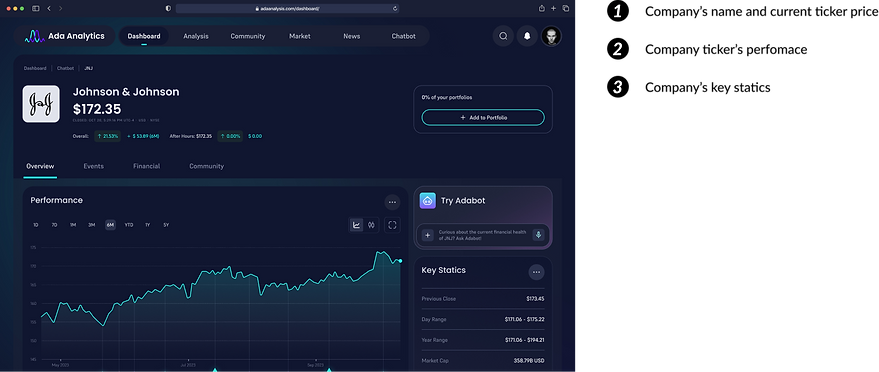The height and width of the screenshot is (372, 879).
Task: Open the notifications bell
Action: point(527,36)
